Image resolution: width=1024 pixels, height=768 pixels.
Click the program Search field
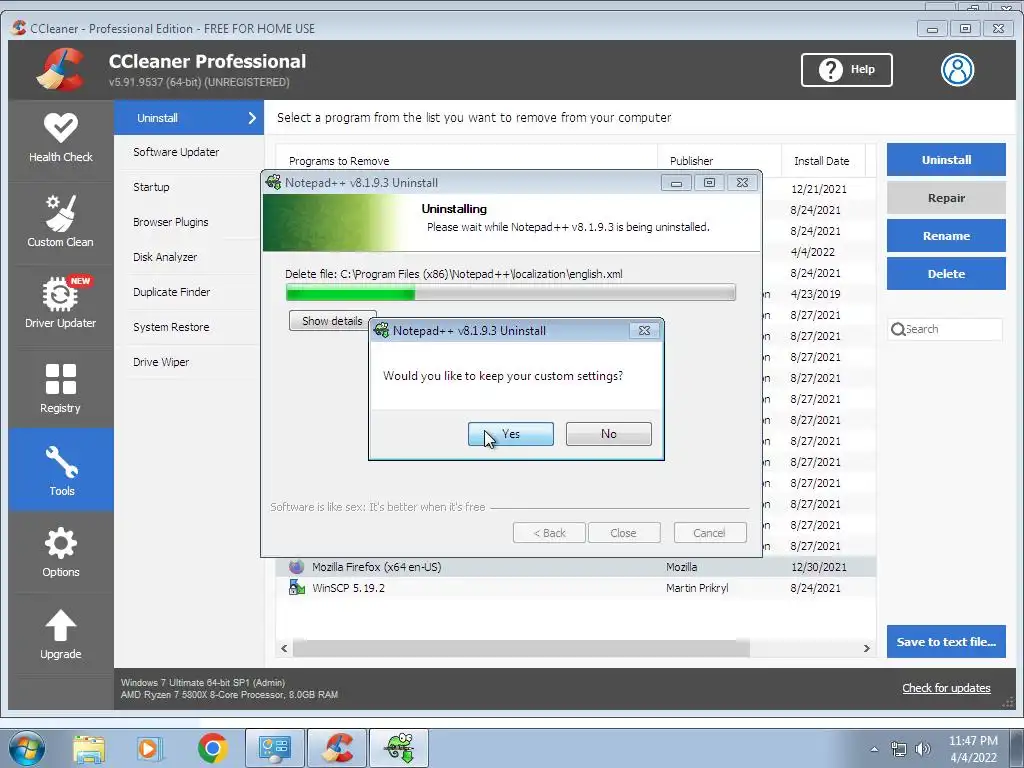pyautogui.click(x=945, y=329)
